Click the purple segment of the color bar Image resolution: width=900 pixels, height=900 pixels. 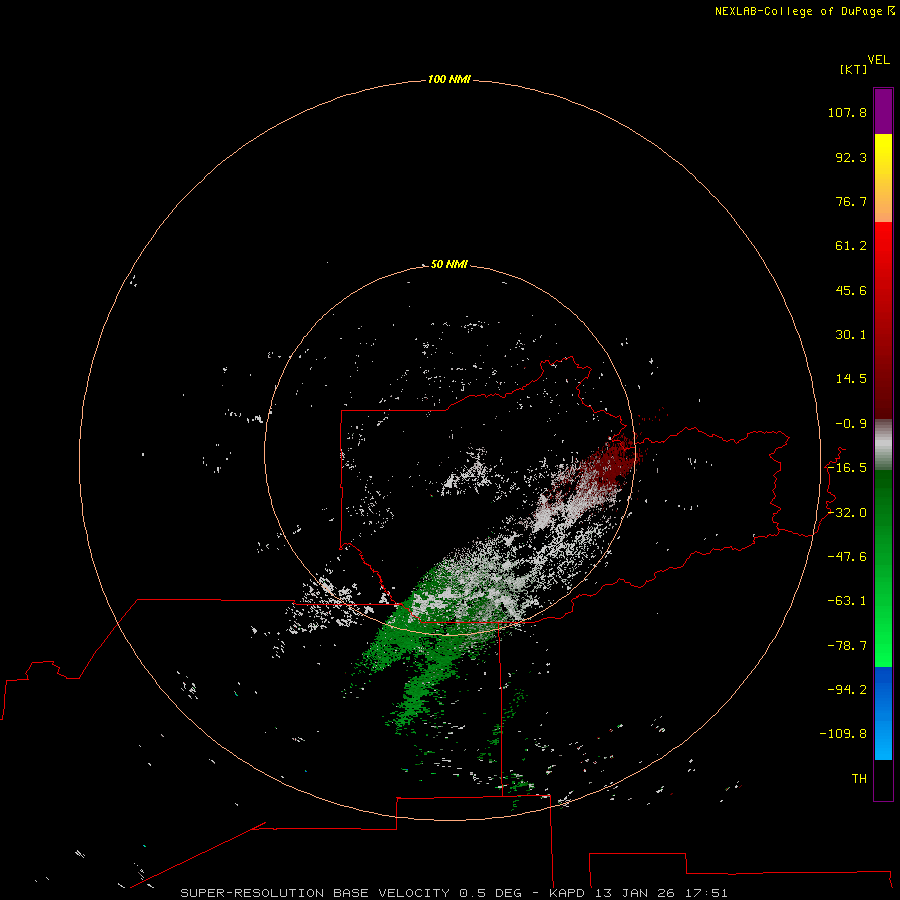tap(883, 111)
